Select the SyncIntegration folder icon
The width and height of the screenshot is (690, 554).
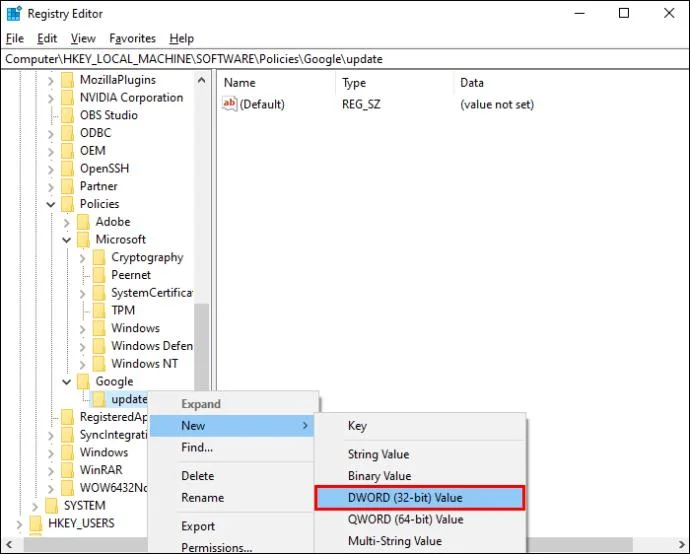(x=67, y=435)
